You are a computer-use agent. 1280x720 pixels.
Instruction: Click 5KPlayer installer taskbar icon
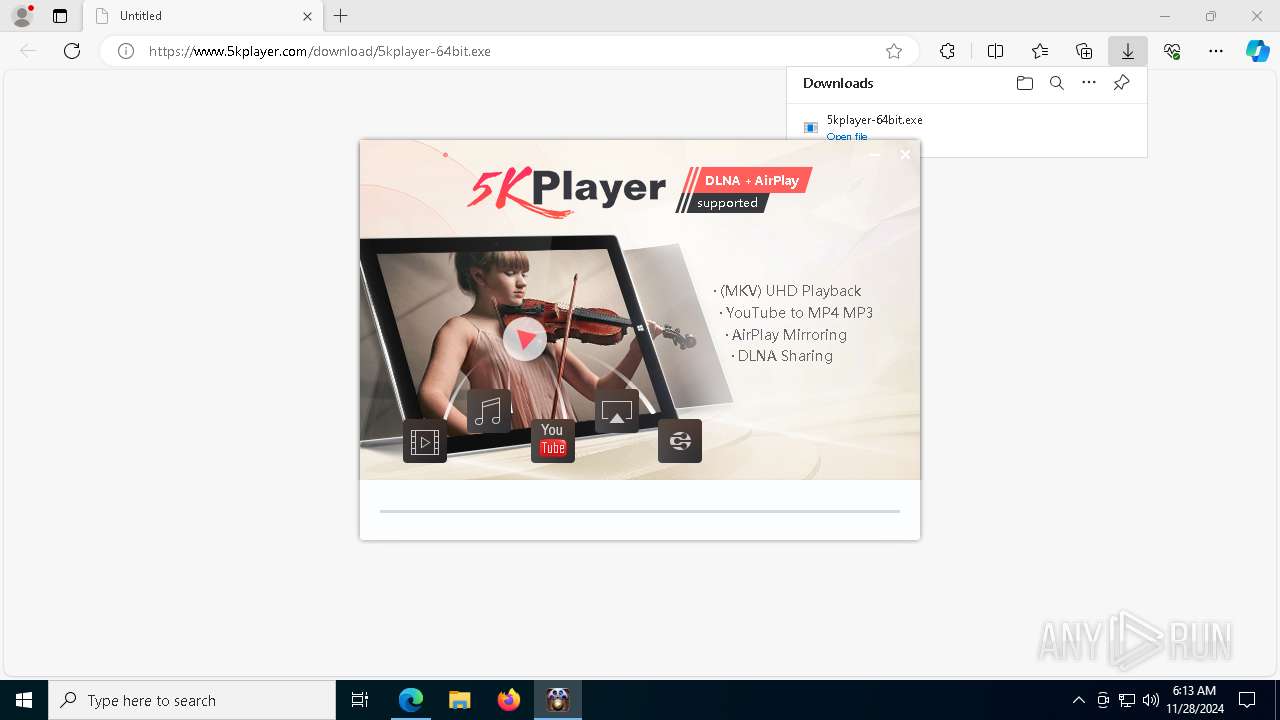click(x=558, y=700)
